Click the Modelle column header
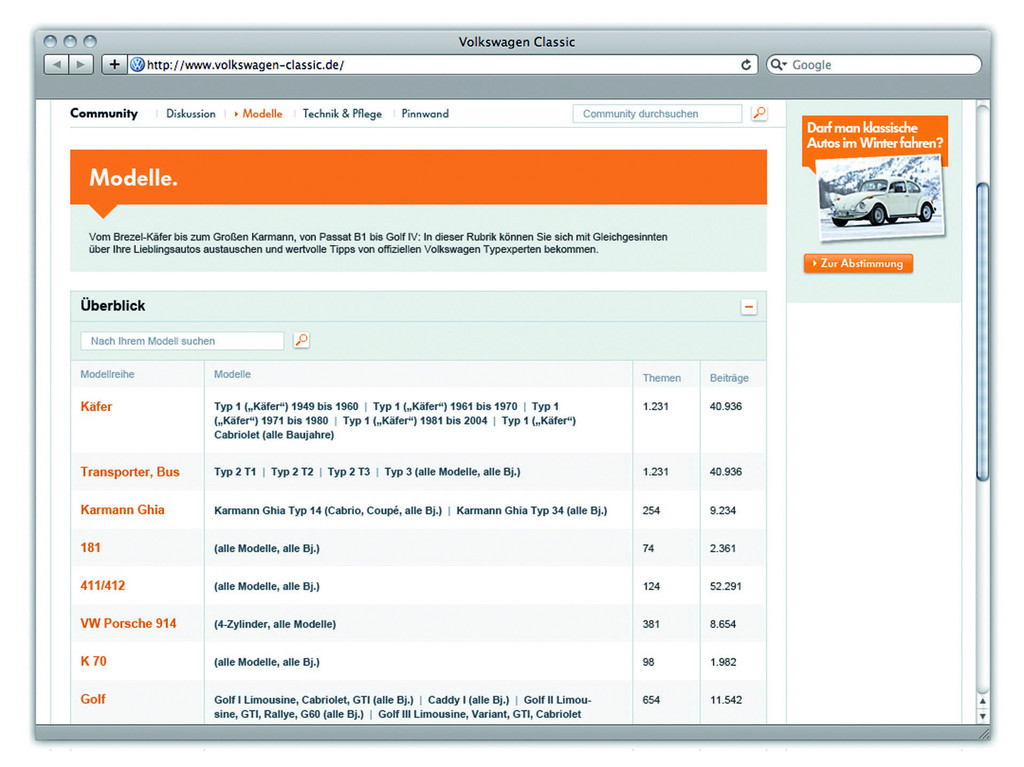Image resolution: width=1024 pixels, height=767 pixels. point(232,374)
